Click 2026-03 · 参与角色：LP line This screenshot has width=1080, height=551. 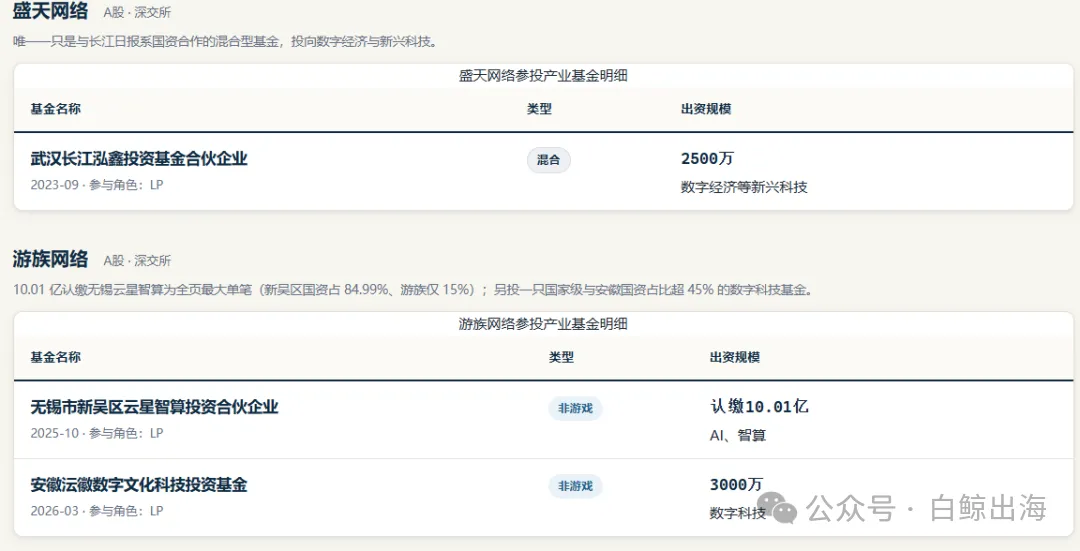(x=97, y=511)
